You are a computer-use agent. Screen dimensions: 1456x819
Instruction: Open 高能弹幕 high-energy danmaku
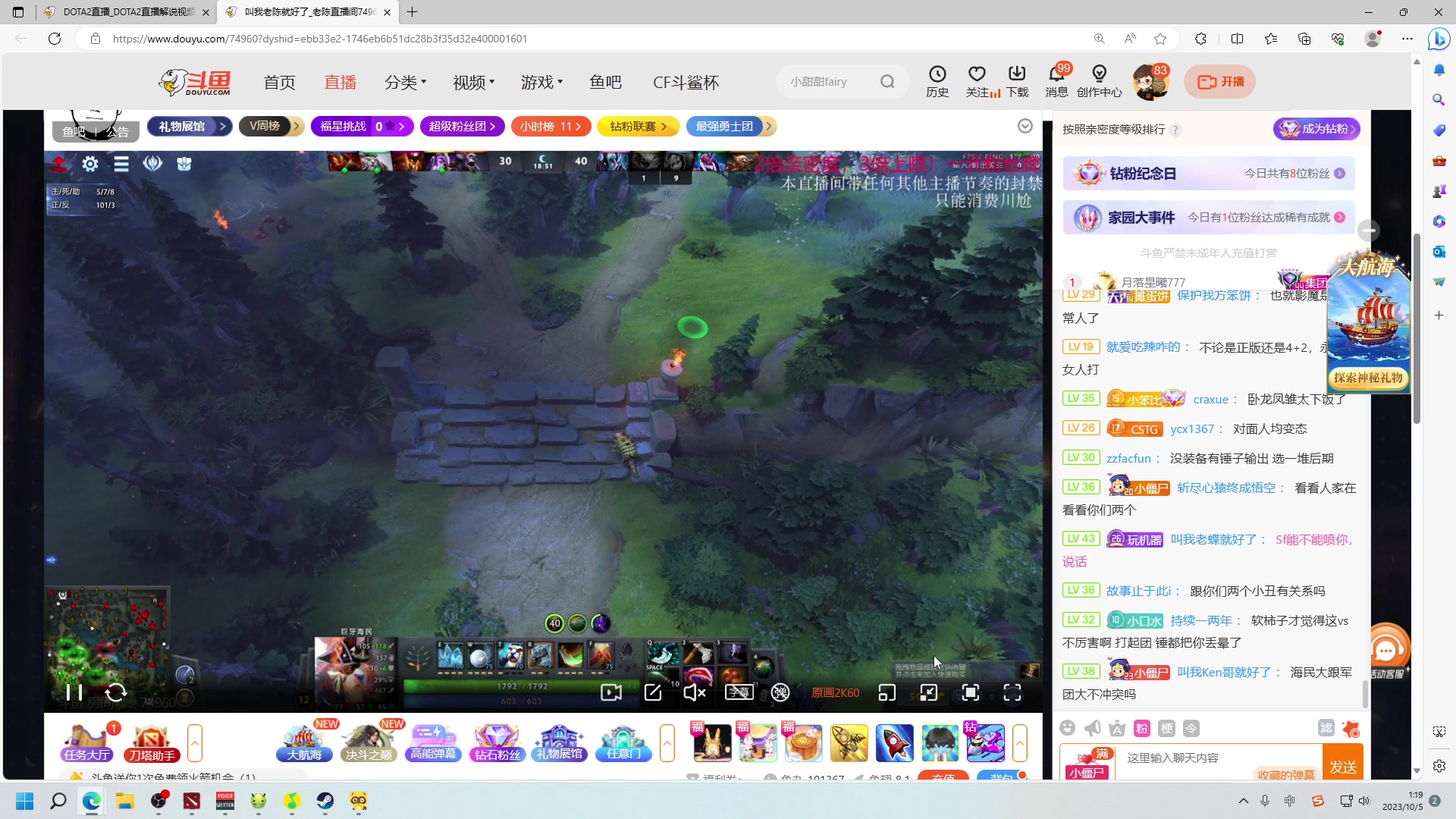coord(433,742)
